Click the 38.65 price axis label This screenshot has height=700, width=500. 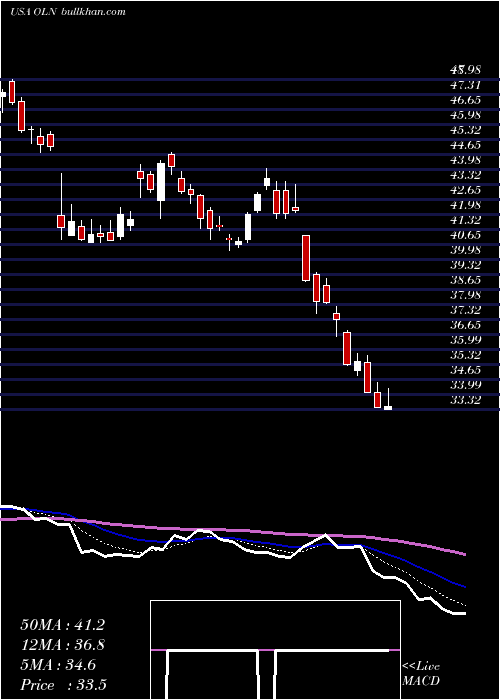point(466,280)
